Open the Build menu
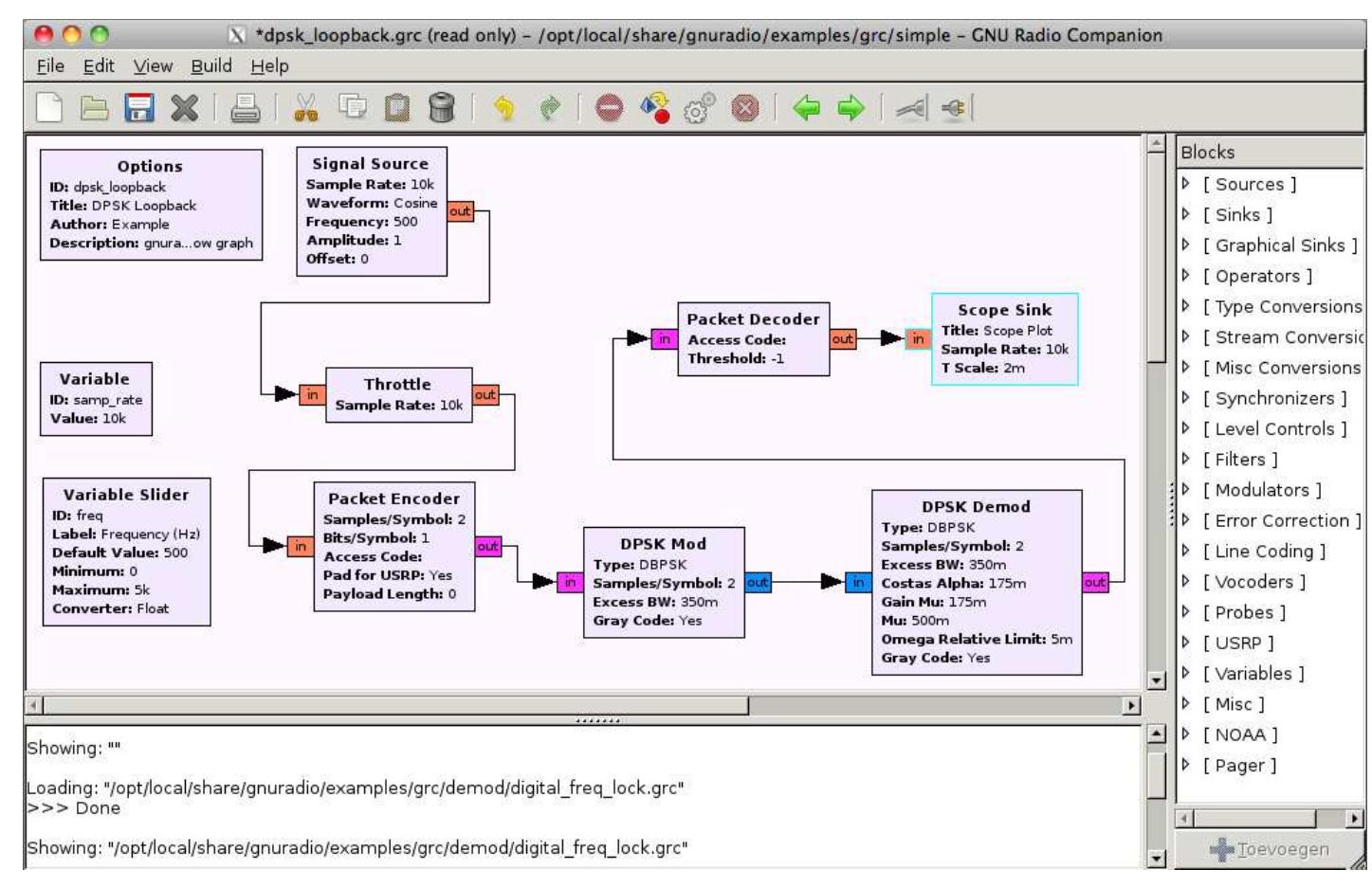1372x888 pixels. (211, 65)
